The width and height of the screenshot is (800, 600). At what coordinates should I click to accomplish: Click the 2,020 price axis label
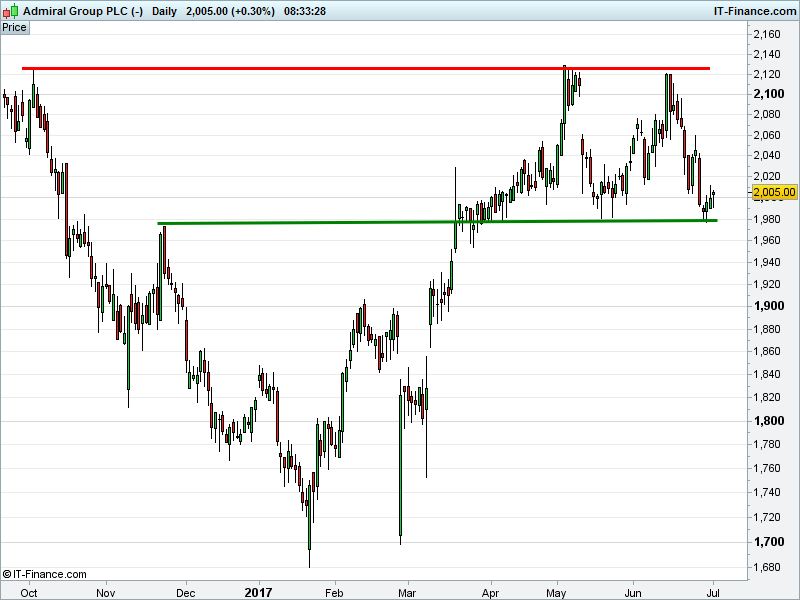pyautogui.click(x=767, y=177)
